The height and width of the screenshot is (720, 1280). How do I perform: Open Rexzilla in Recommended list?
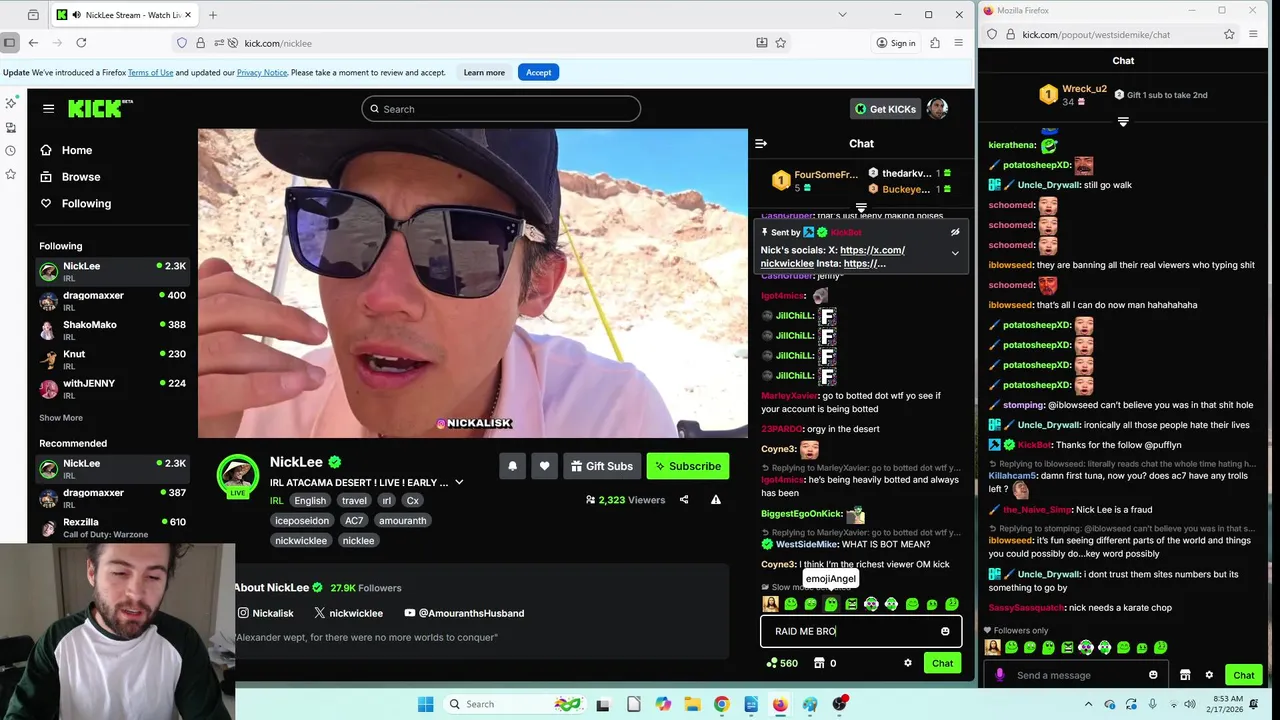tap(113, 527)
